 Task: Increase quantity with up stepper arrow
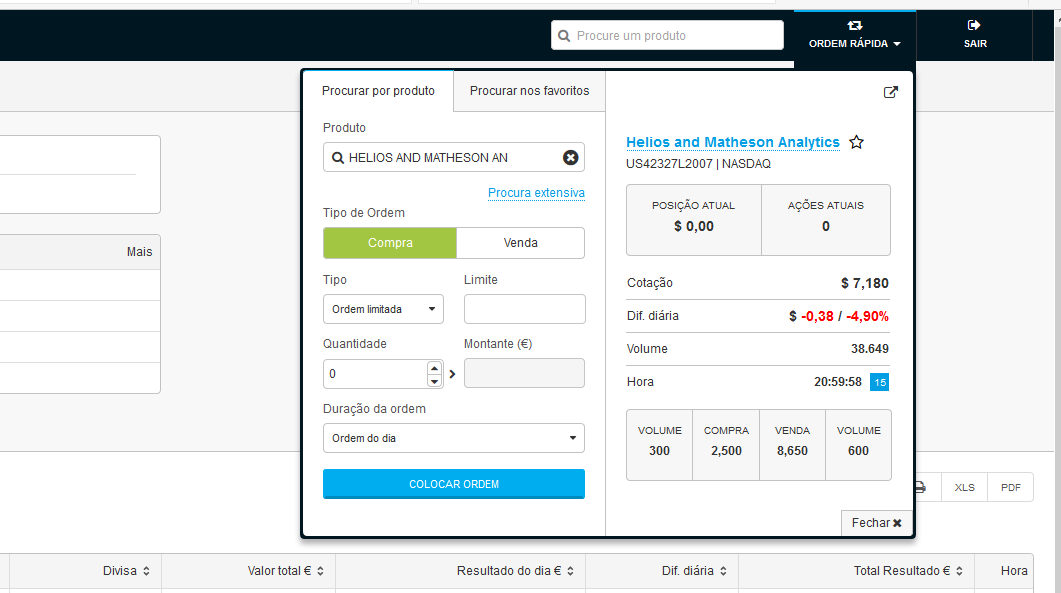click(434, 368)
